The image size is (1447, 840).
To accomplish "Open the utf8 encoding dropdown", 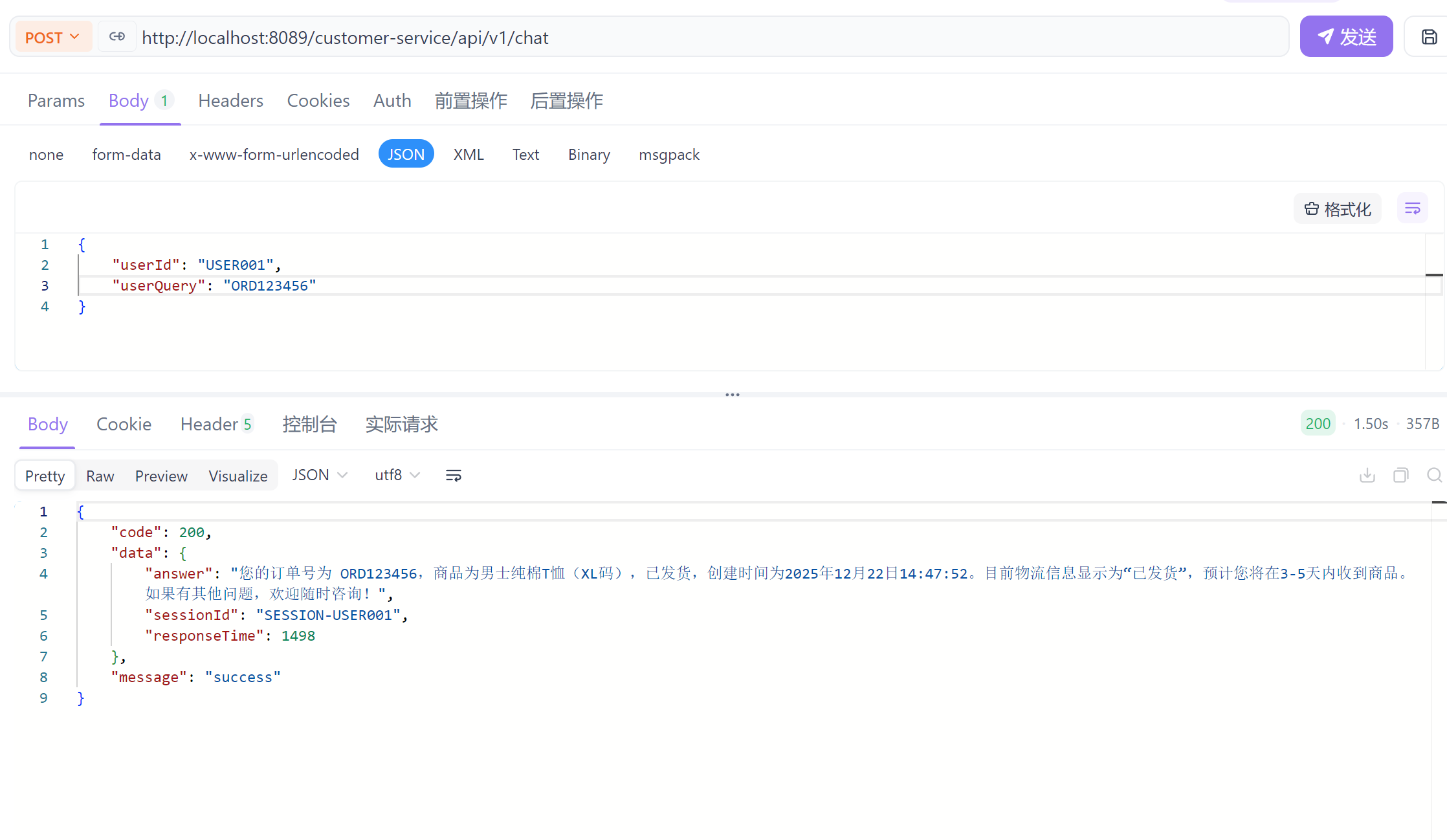I will coord(397,475).
